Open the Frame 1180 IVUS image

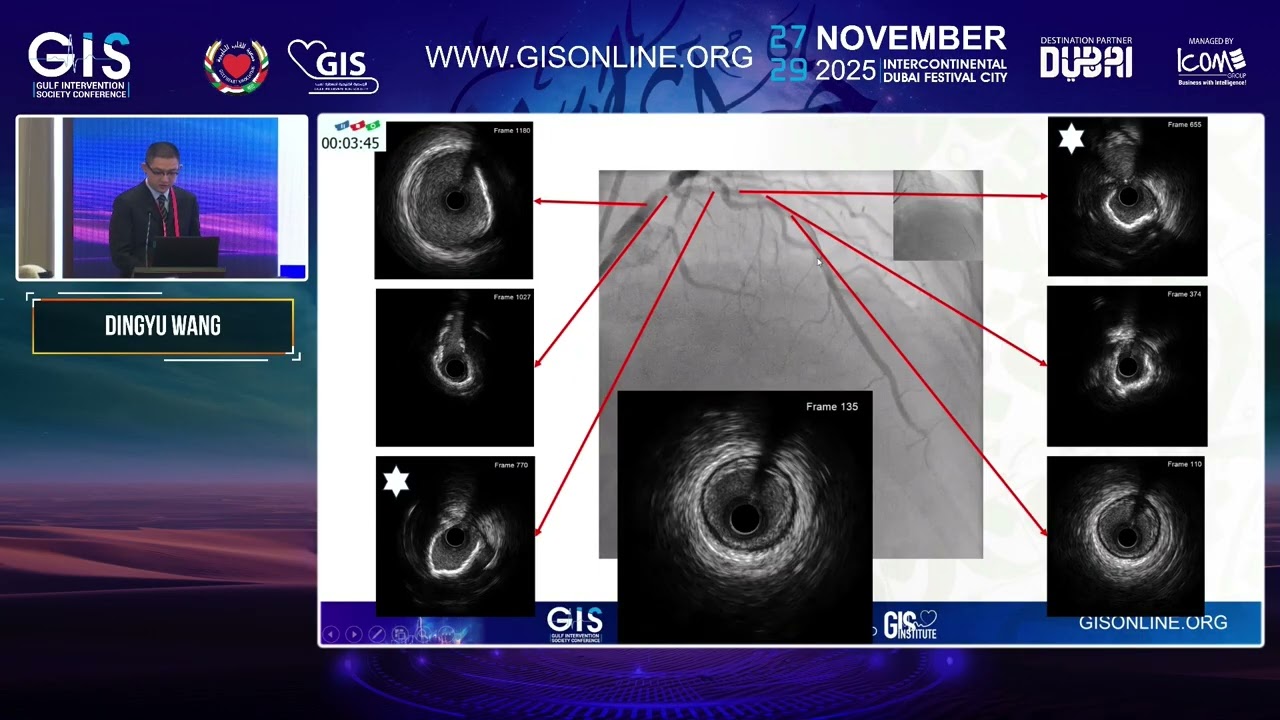pos(454,200)
